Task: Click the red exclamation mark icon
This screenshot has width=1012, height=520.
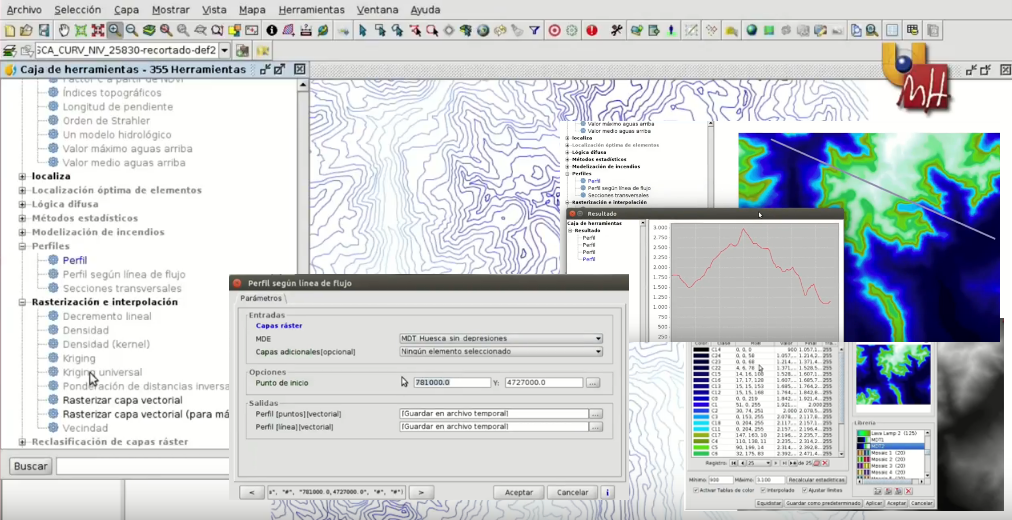Action: tap(592, 31)
